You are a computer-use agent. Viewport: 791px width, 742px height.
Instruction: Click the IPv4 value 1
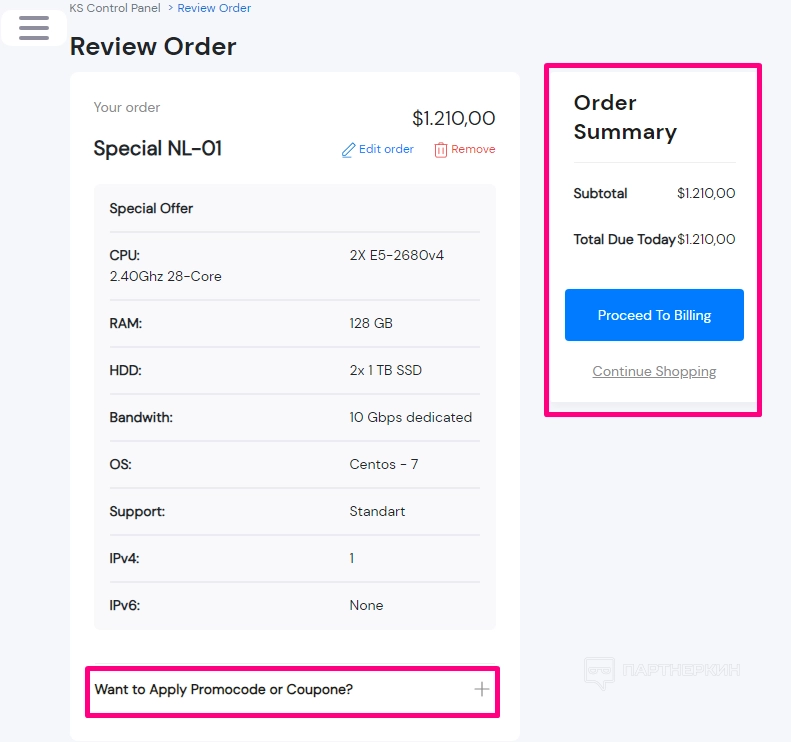click(352, 558)
